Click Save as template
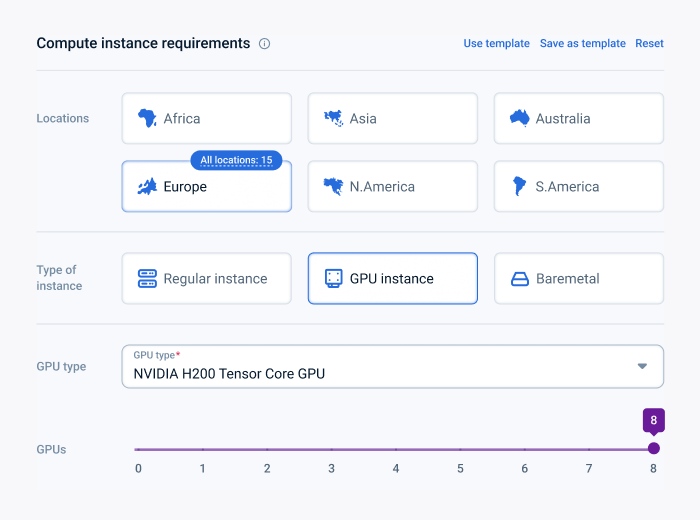The image size is (700, 520). coord(582,44)
